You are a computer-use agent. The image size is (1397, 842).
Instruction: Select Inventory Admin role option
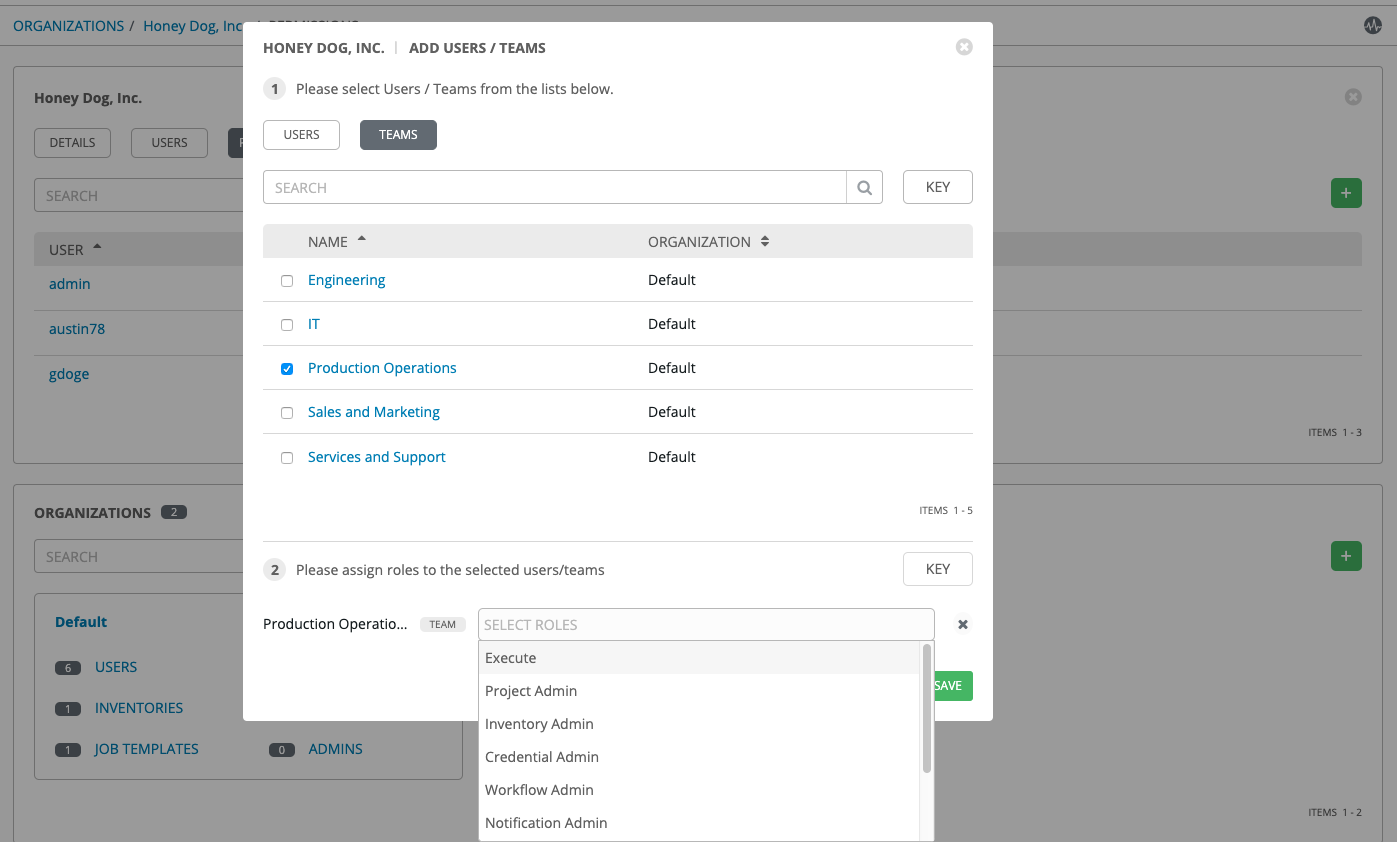(539, 724)
